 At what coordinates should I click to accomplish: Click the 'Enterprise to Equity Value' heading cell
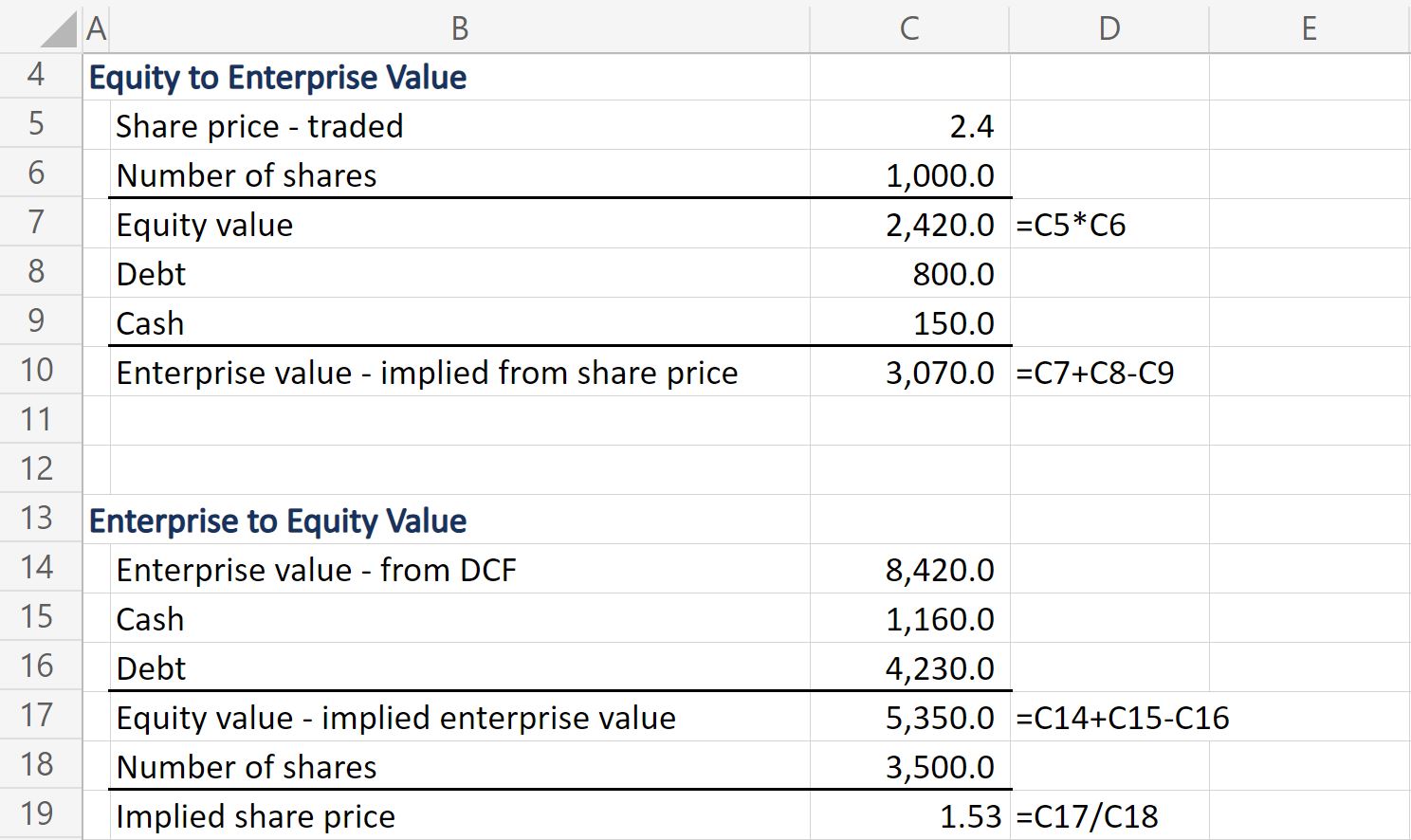coord(278,521)
